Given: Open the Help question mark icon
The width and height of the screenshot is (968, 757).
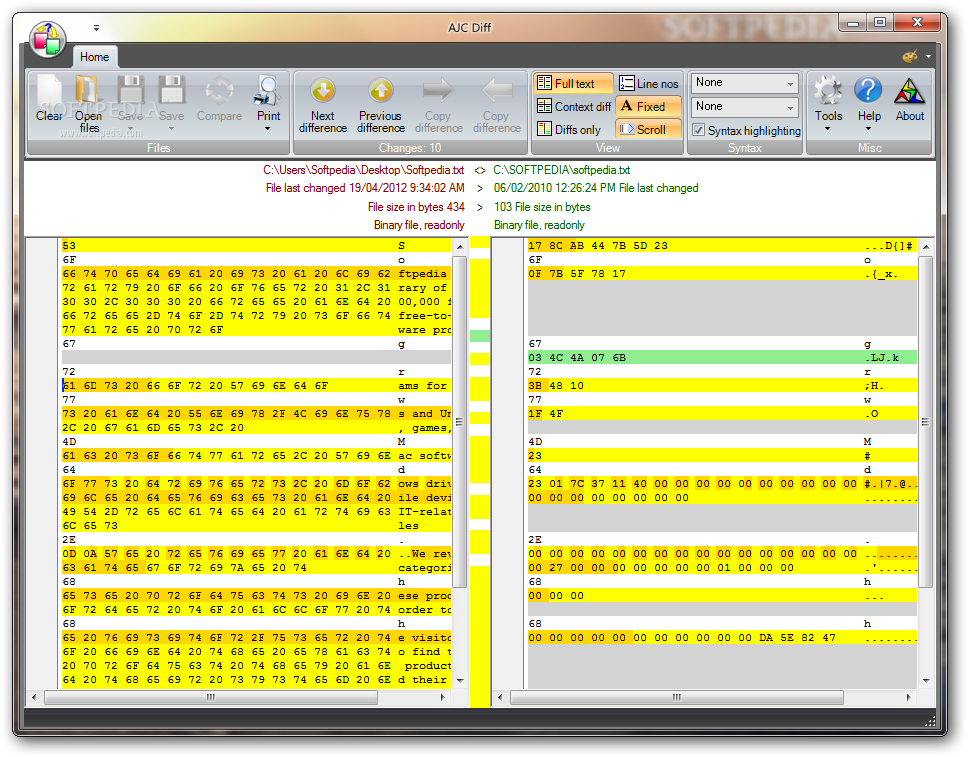Looking at the screenshot, I should [869, 90].
